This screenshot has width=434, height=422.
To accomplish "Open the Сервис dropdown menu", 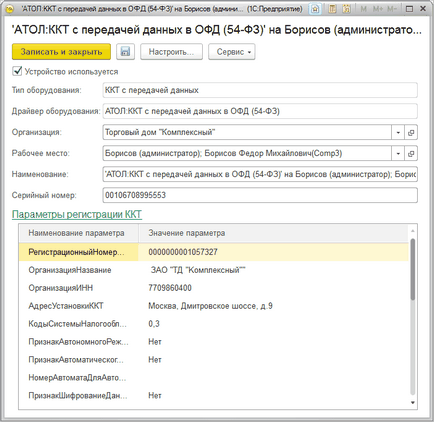I will [x=232, y=52].
